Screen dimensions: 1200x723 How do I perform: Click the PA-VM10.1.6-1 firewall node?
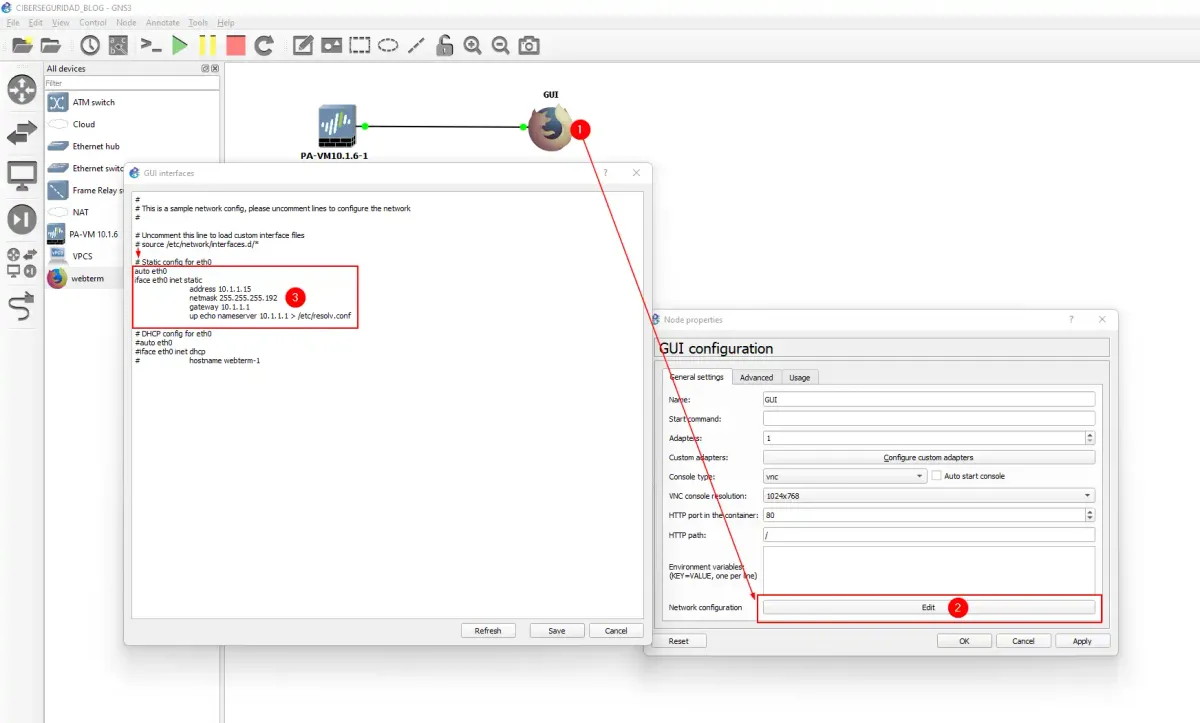(x=336, y=127)
